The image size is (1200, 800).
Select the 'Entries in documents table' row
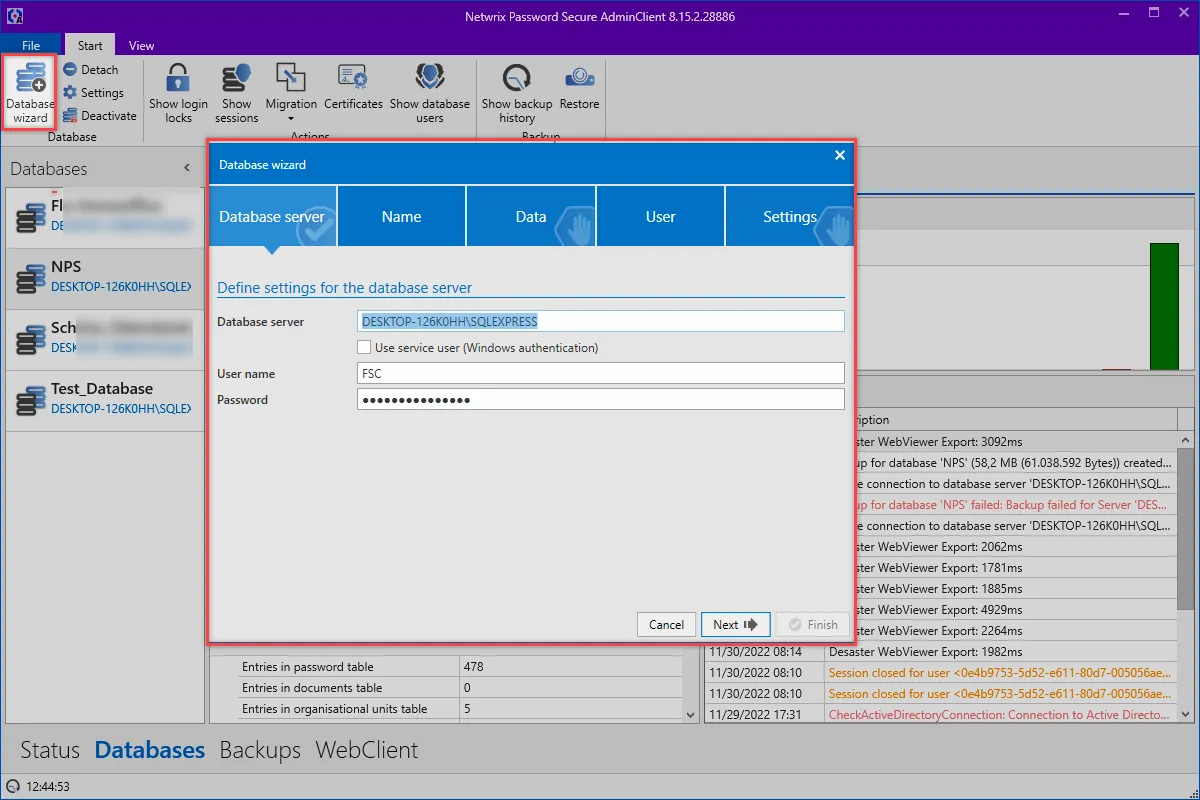[x=460, y=688]
